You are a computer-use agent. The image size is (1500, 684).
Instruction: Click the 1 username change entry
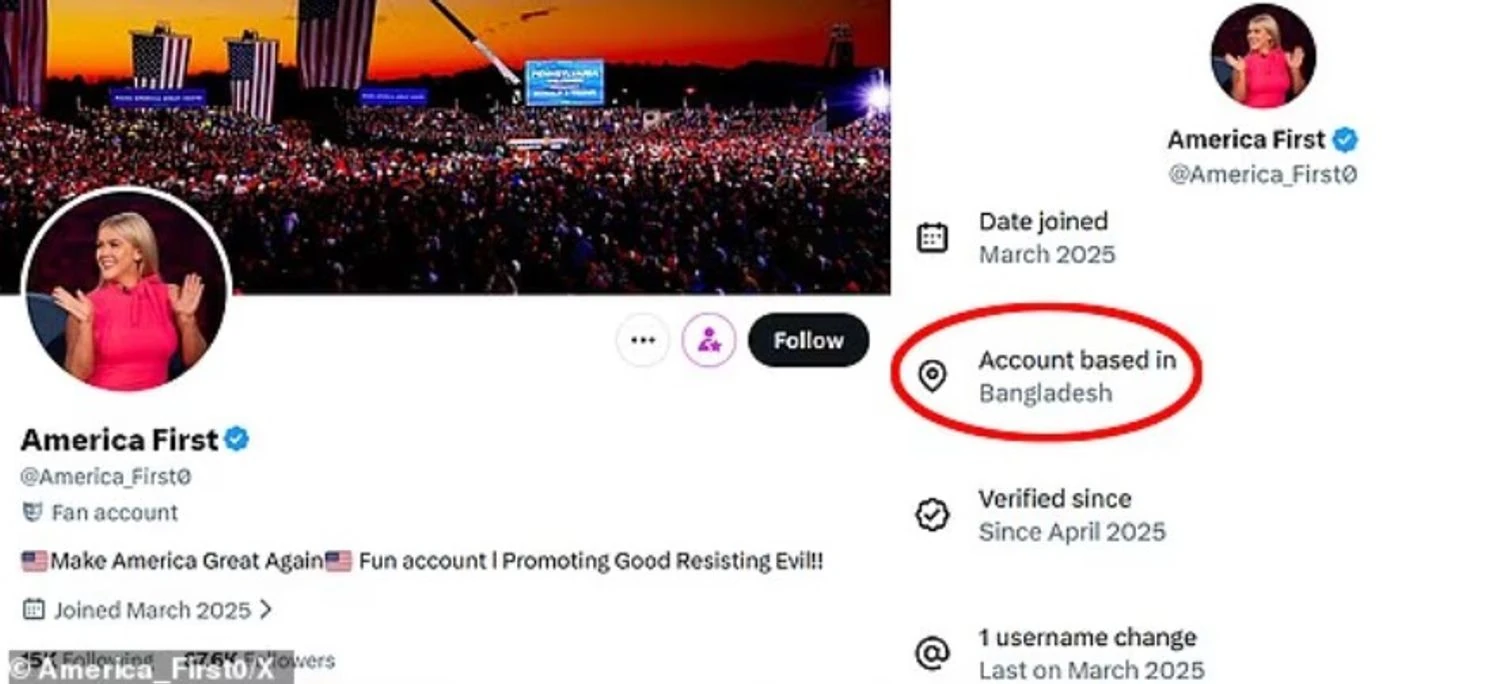(1087, 653)
